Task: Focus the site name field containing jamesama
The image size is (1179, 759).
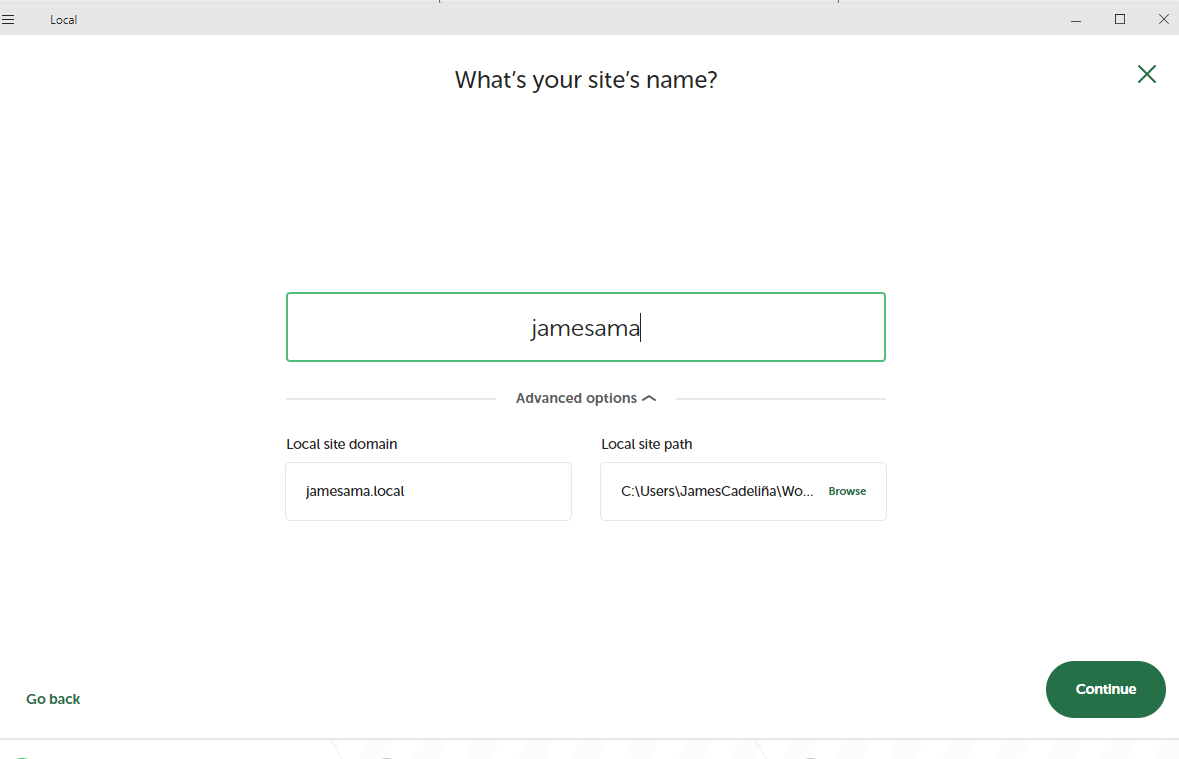Action: click(x=585, y=327)
